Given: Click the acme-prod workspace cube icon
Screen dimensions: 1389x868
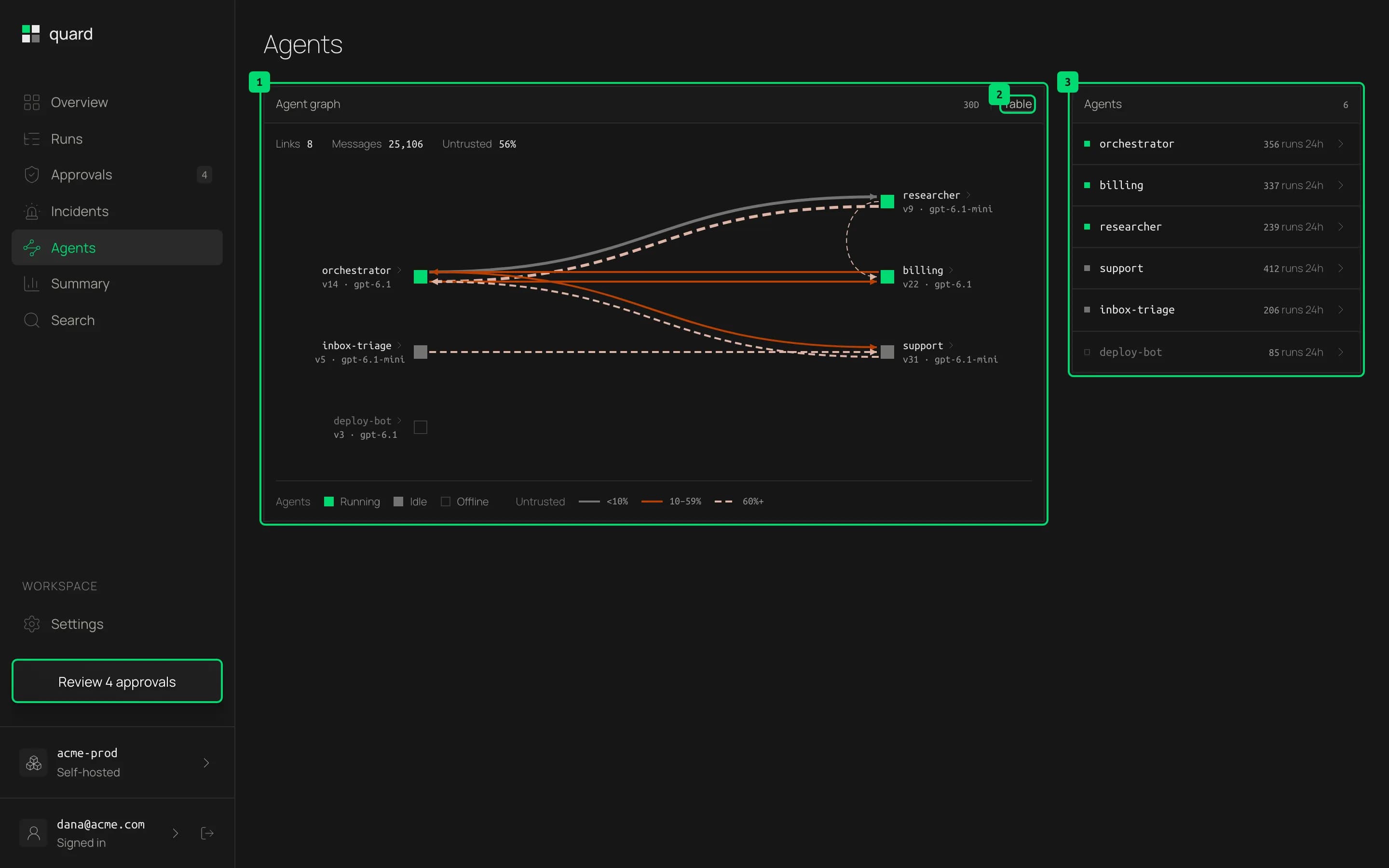Looking at the screenshot, I should pyautogui.click(x=34, y=762).
